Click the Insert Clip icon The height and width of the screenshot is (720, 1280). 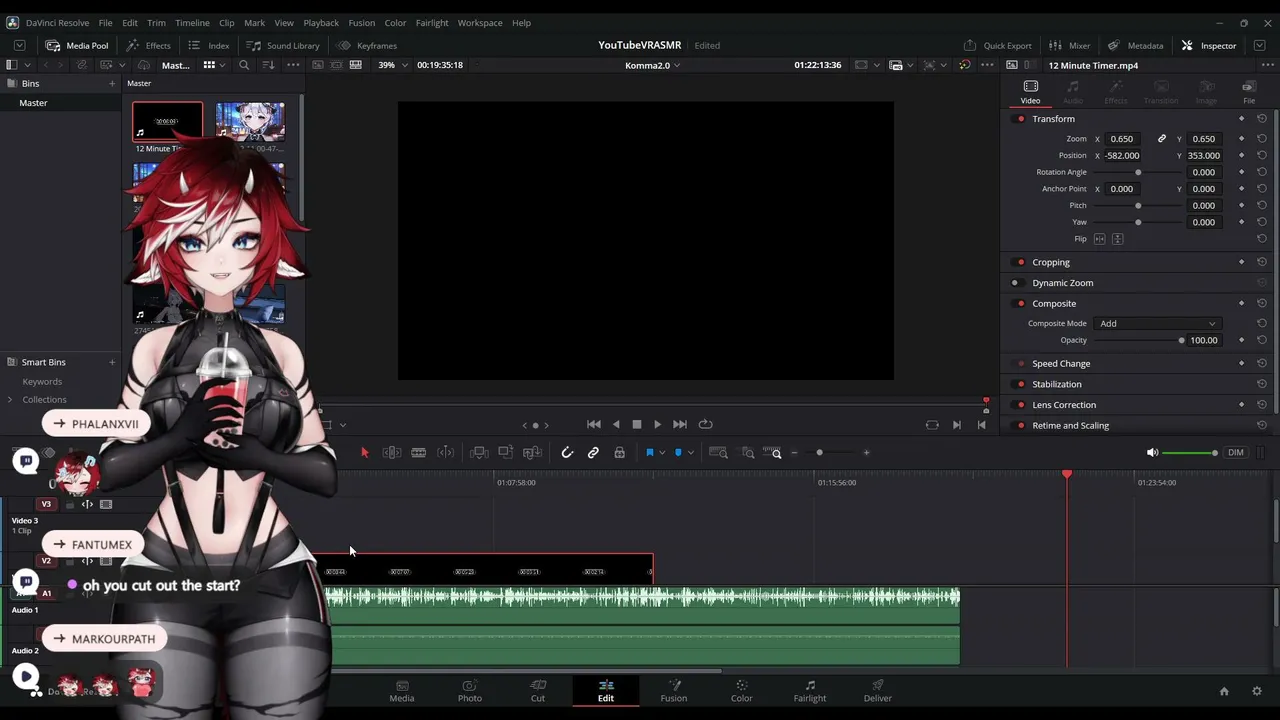click(479, 453)
